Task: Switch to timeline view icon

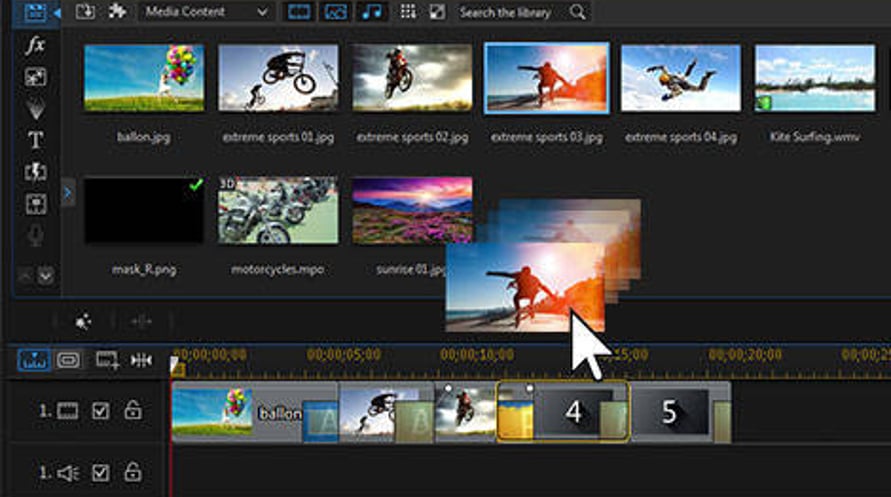Action: pyautogui.click(x=35, y=360)
